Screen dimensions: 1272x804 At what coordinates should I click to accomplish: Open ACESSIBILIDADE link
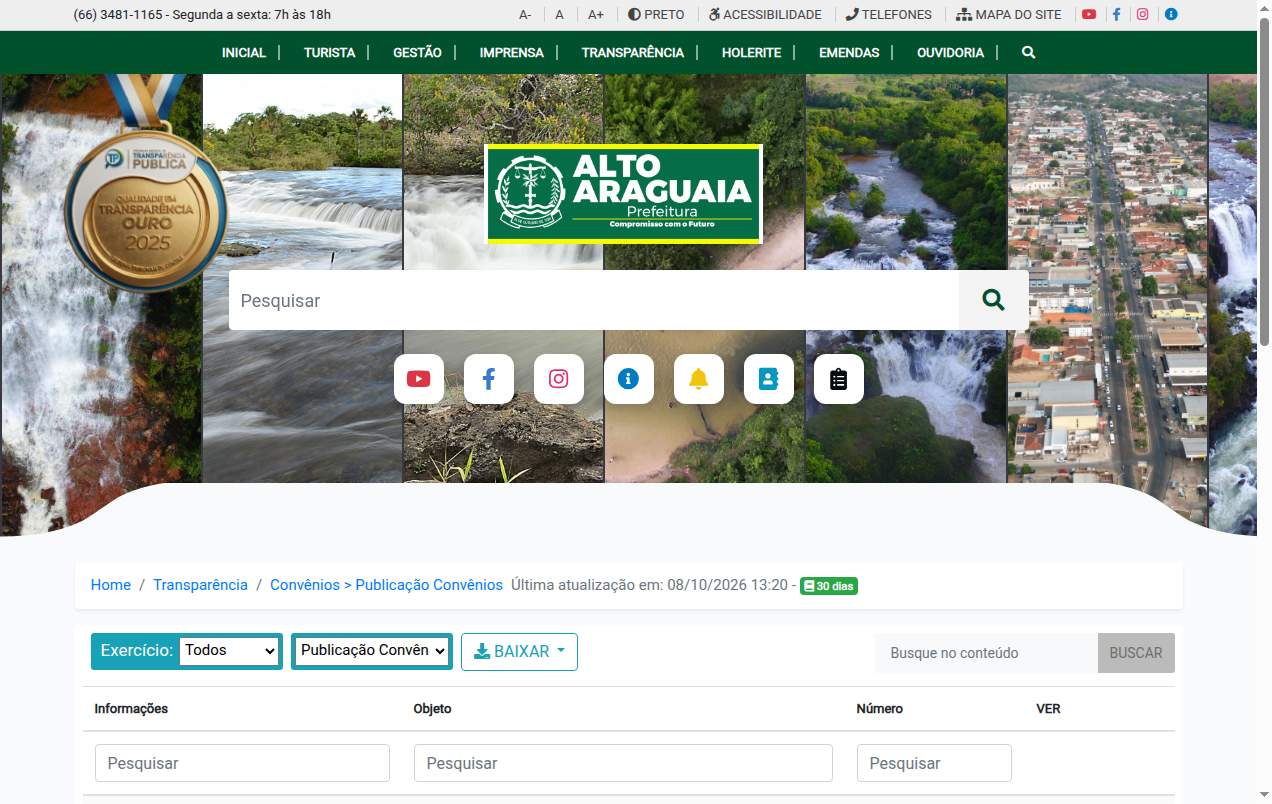click(765, 15)
